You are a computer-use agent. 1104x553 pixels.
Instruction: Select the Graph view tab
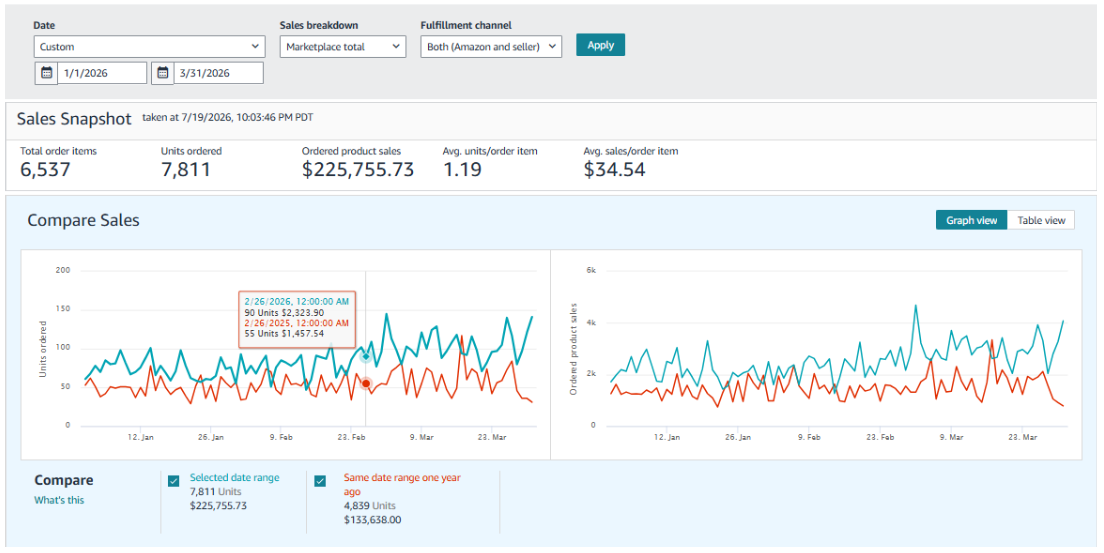tap(972, 220)
